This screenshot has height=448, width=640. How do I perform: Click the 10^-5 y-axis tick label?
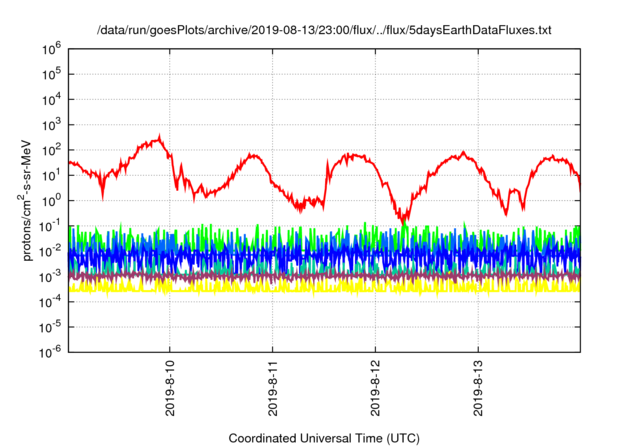coord(50,327)
